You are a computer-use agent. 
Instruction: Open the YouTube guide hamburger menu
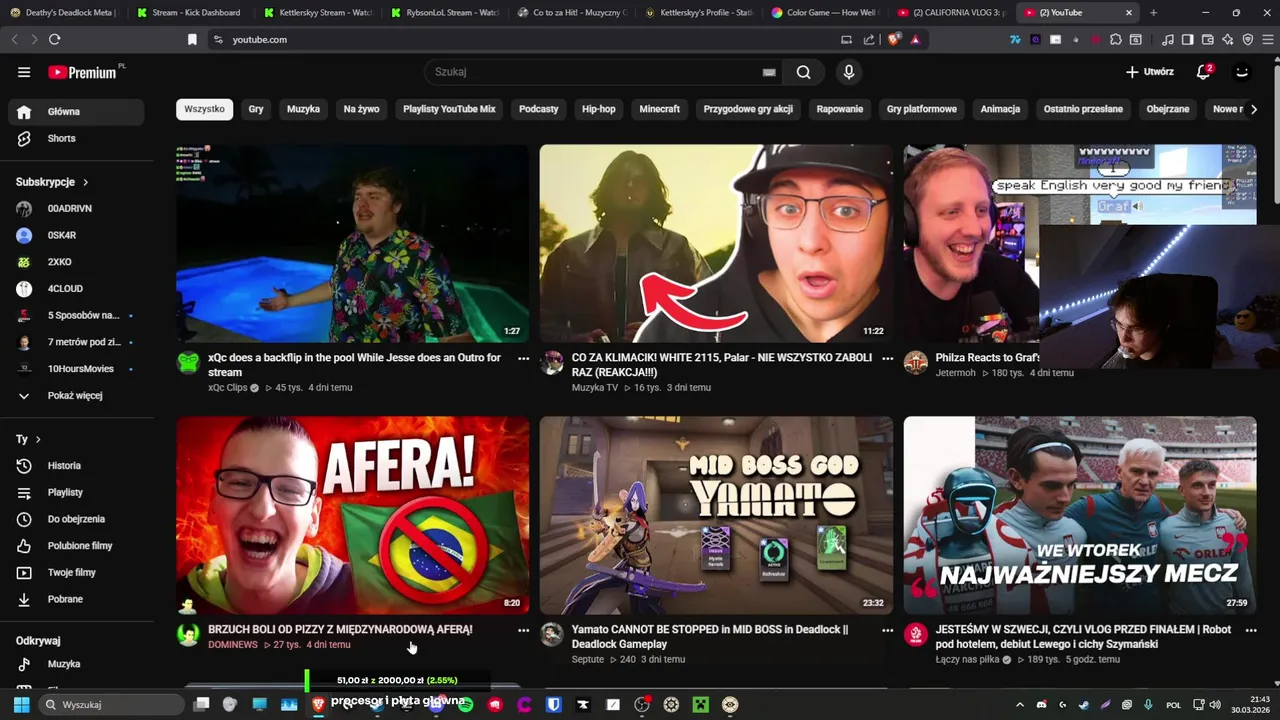(24, 72)
